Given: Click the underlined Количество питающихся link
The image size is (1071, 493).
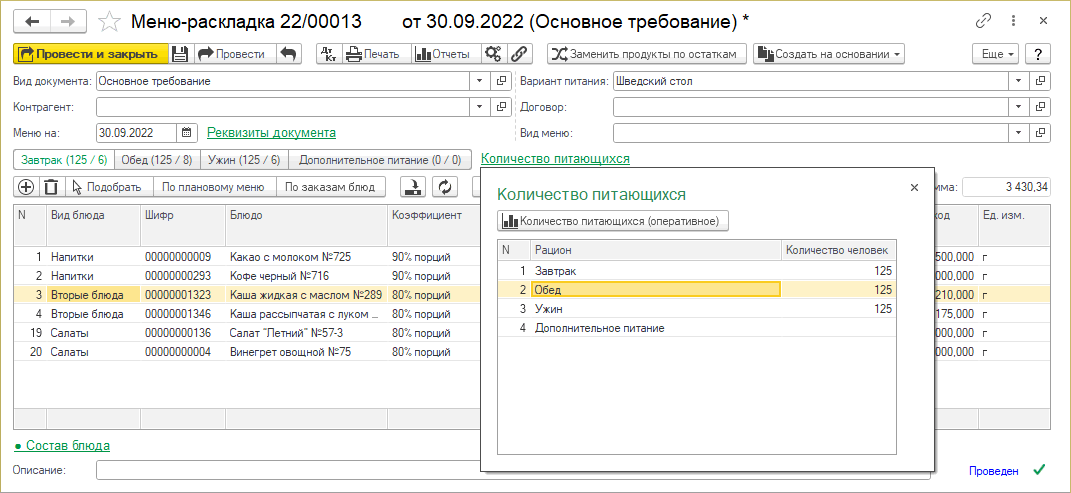Looking at the screenshot, I should pos(555,158).
